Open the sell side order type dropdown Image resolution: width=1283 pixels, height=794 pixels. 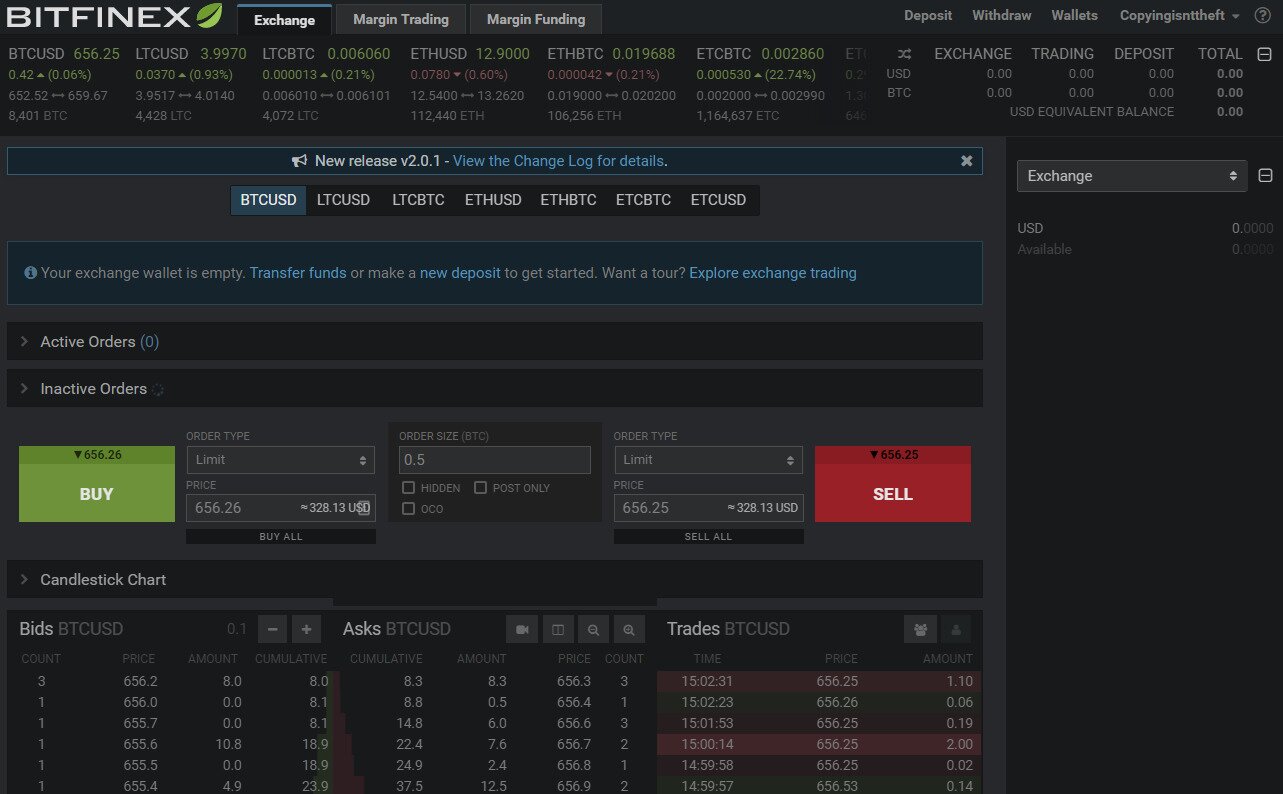point(708,460)
